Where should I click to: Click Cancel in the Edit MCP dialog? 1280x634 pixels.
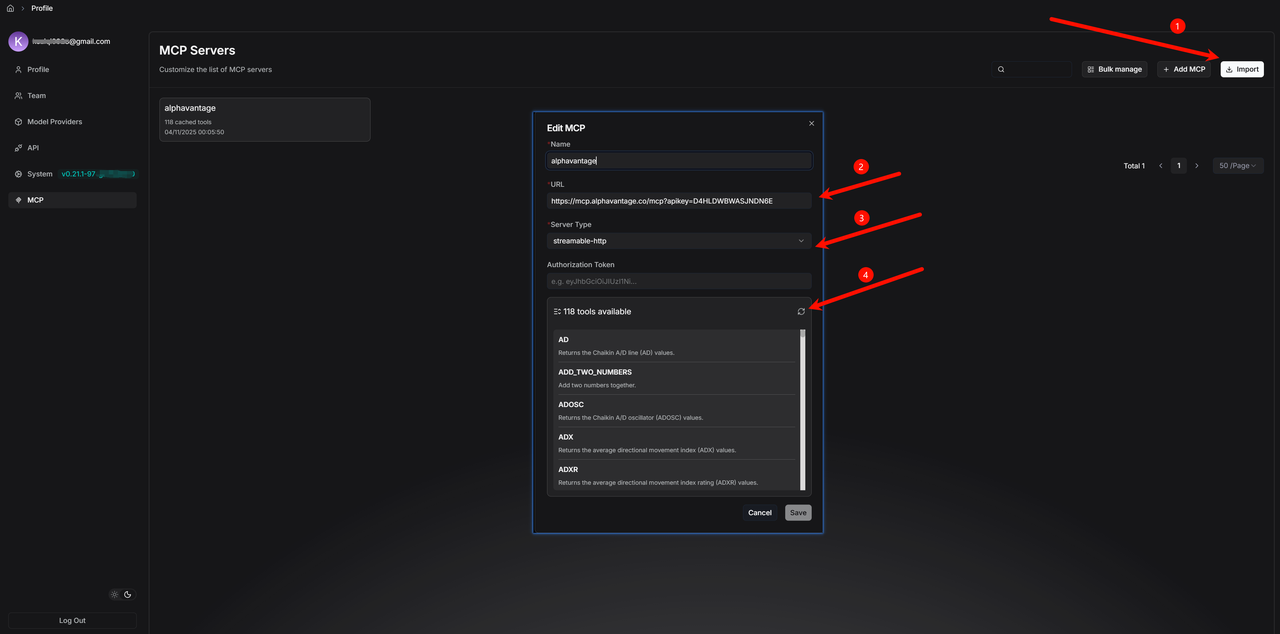tap(759, 513)
